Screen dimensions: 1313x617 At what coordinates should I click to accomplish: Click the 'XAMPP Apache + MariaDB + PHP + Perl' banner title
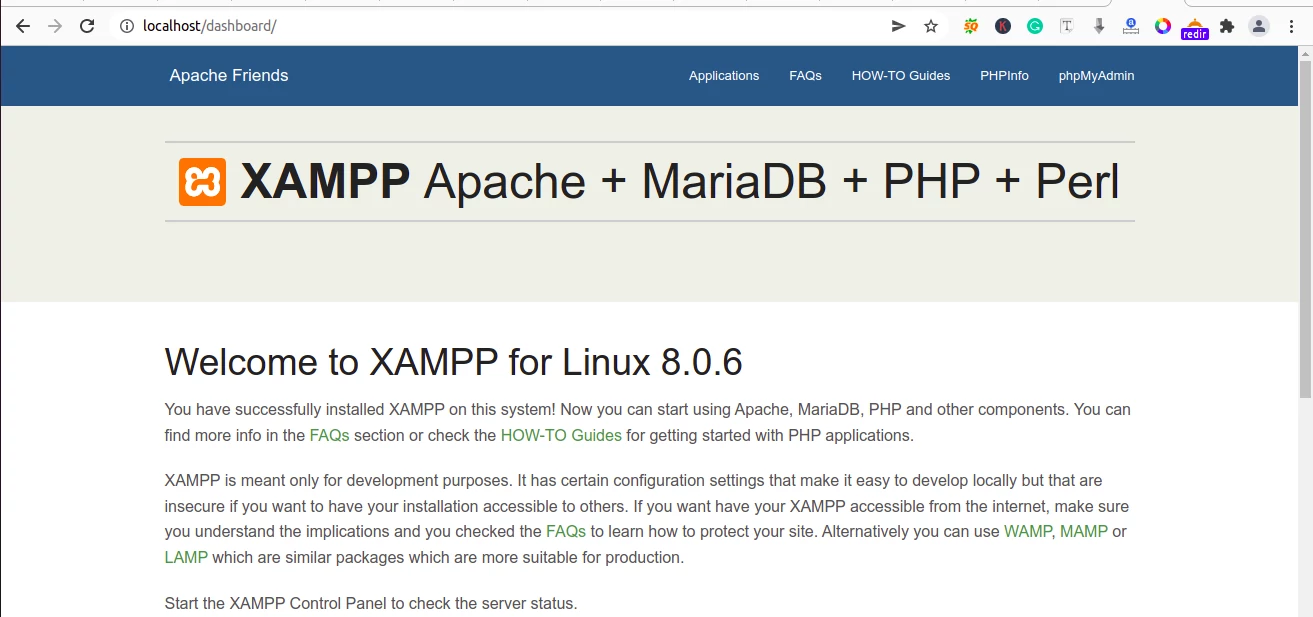[x=679, y=182]
